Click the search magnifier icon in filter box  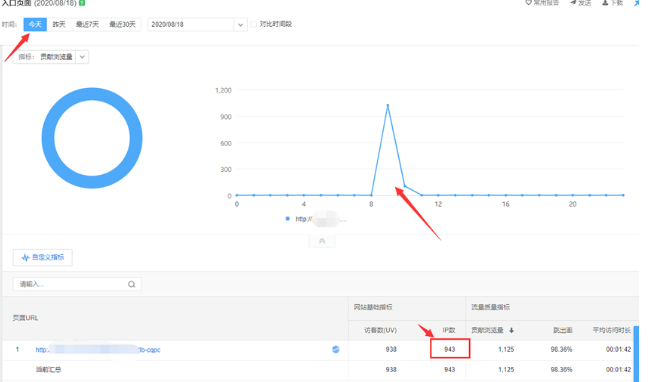pos(132,284)
